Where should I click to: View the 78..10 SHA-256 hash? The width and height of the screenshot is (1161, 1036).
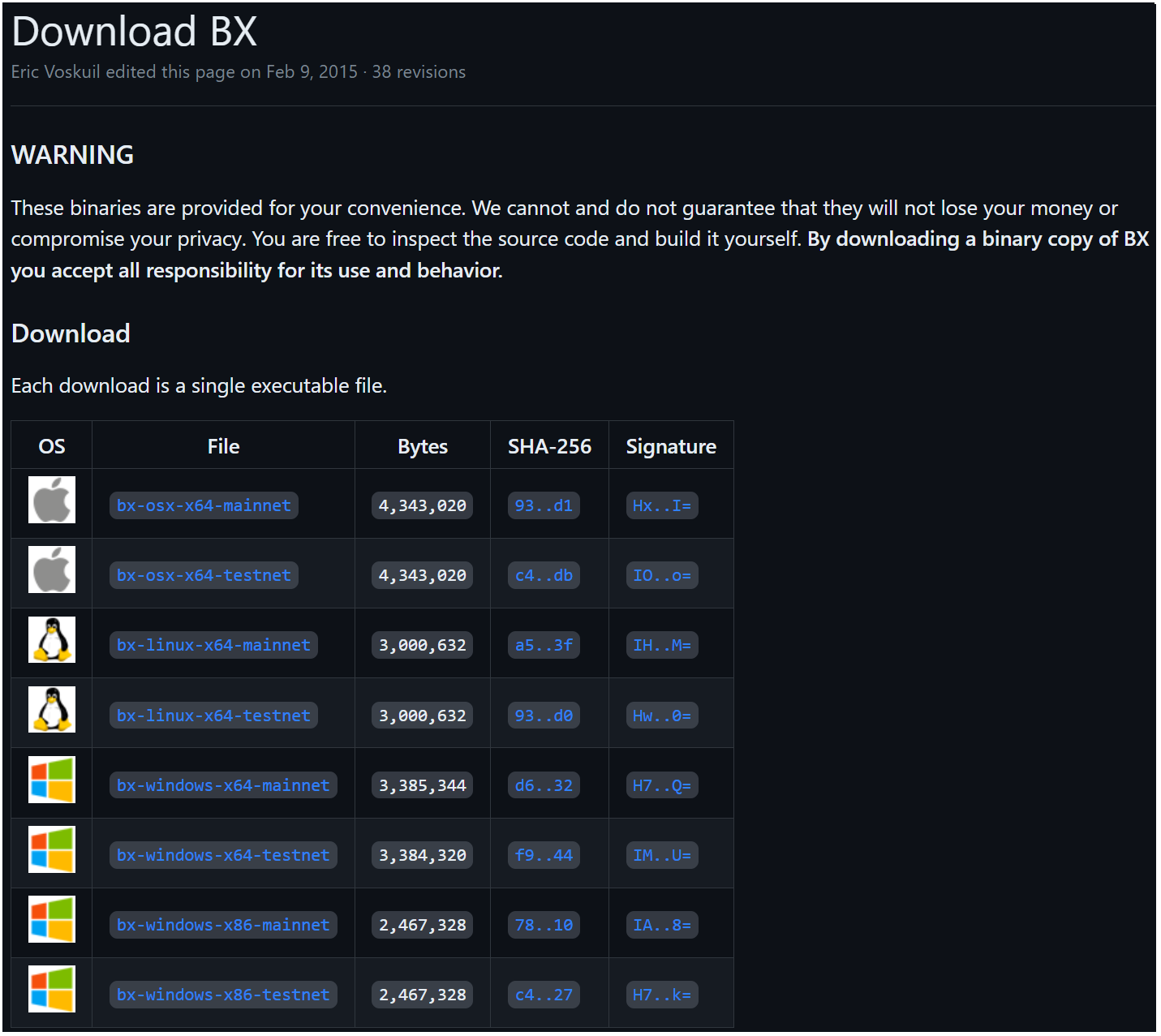(544, 925)
